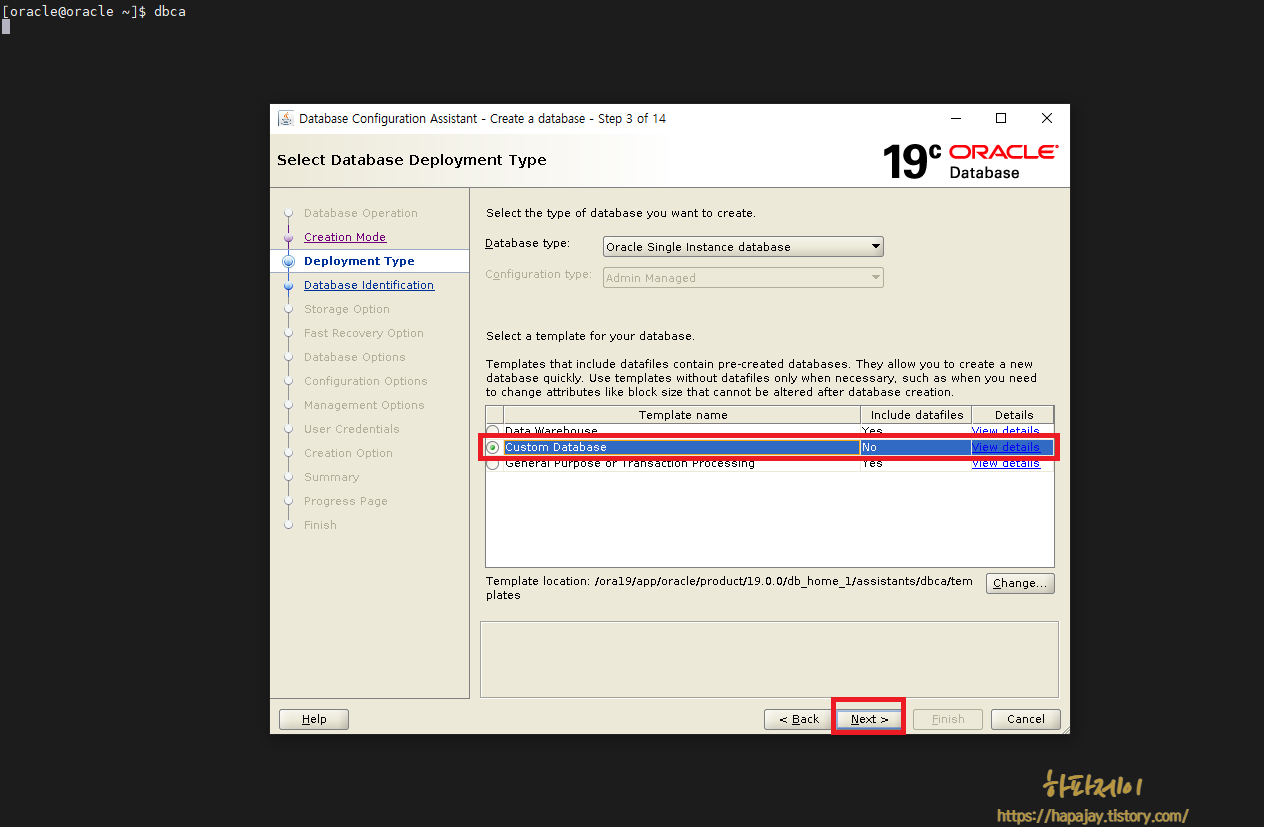Maximize the Database Configuration Assistant window

[1001, 118]
